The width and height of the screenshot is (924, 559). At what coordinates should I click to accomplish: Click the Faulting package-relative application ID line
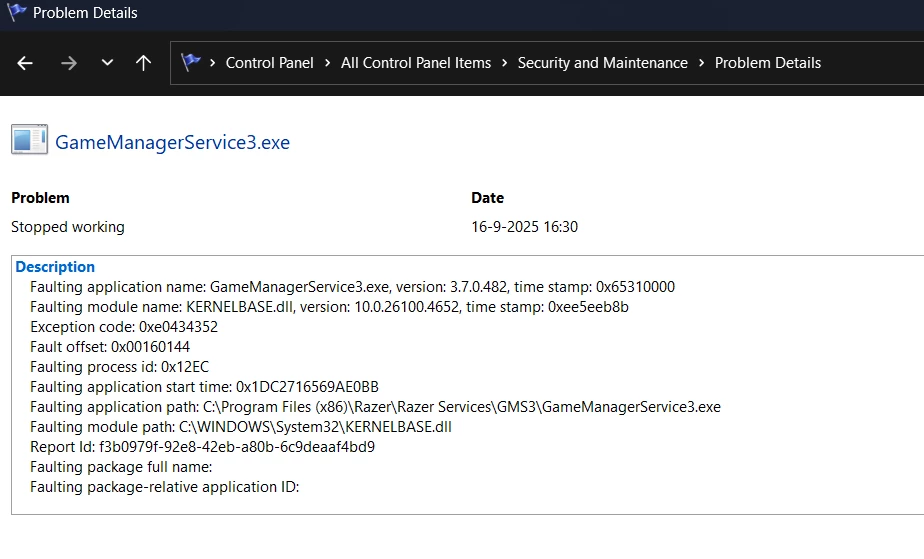point(164,487)
